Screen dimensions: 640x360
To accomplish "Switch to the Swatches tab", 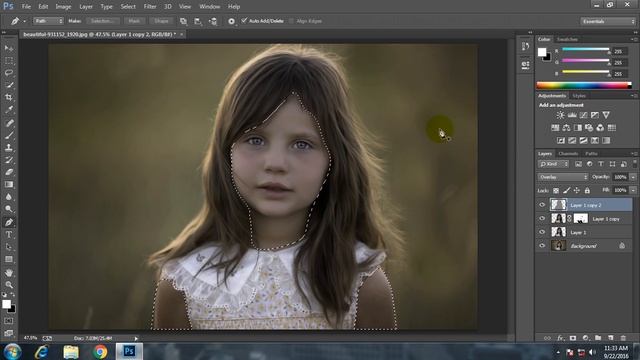I will pyautogui.click(x=567, y=39).
